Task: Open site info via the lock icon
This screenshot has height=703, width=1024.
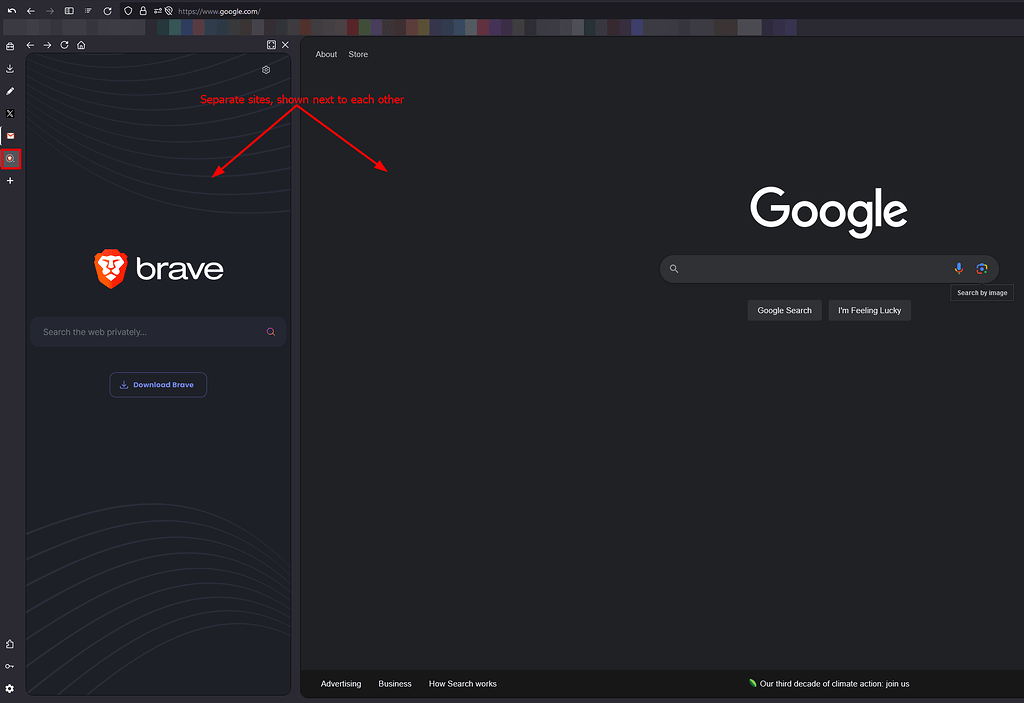Action: [143, 11]
